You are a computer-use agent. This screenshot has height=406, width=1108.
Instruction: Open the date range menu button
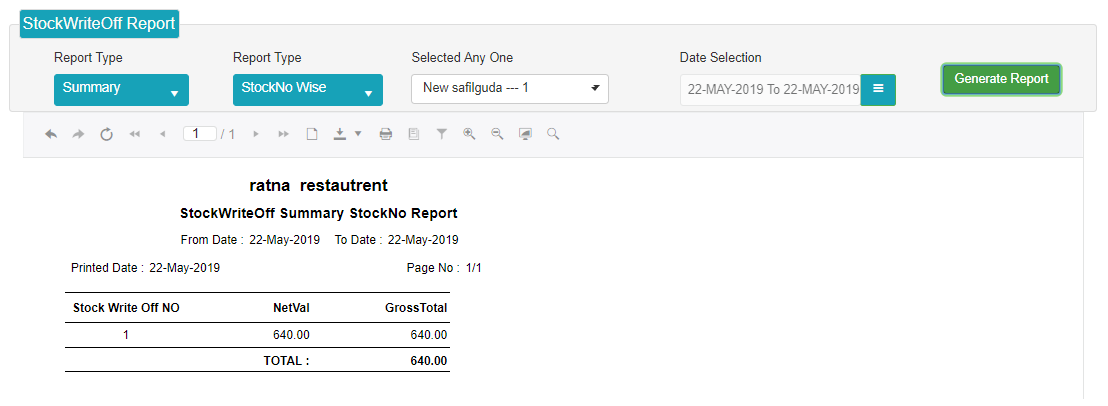(878, 90)
